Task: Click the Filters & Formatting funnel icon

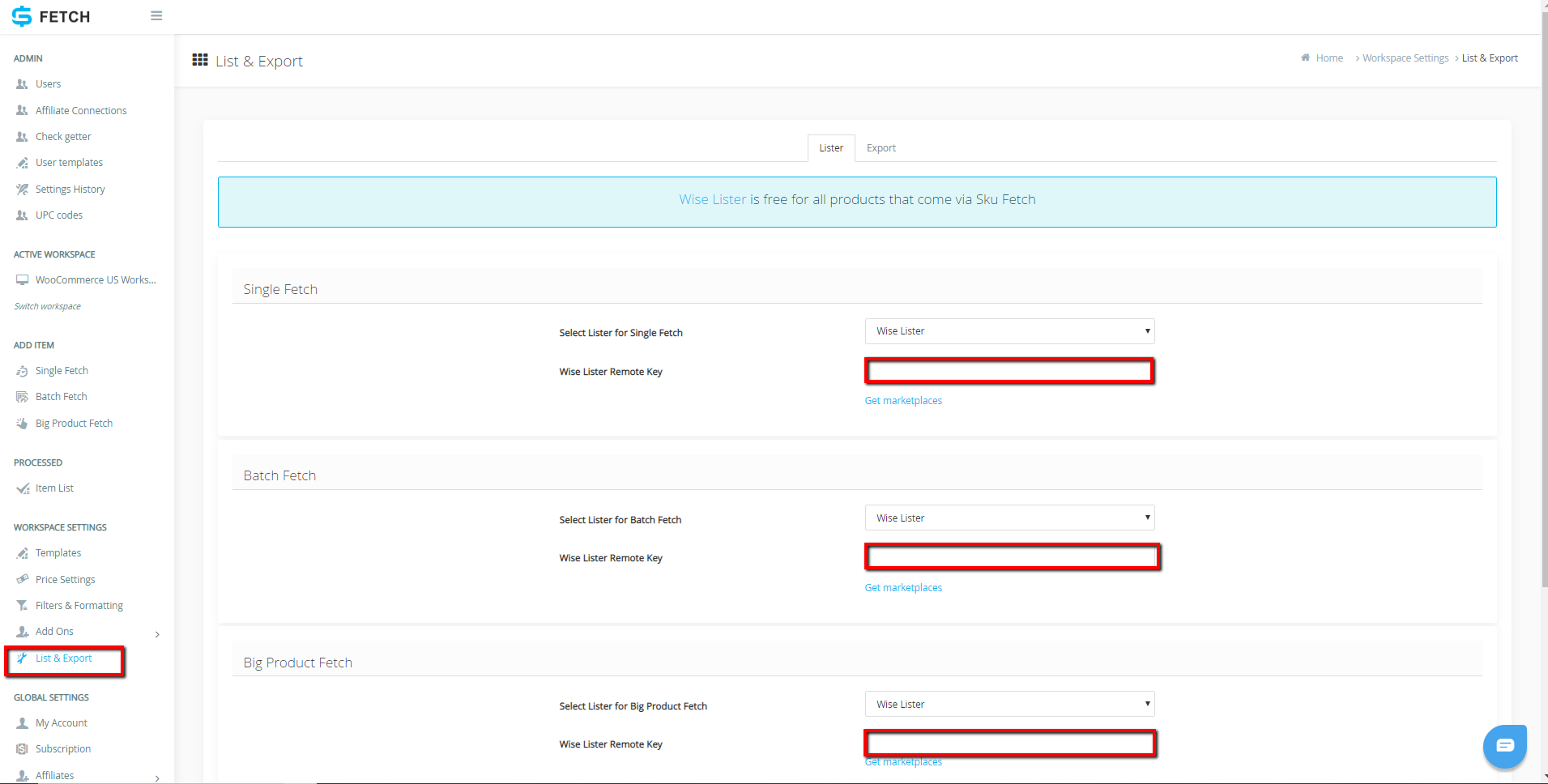Action: (x=22, y=606)
